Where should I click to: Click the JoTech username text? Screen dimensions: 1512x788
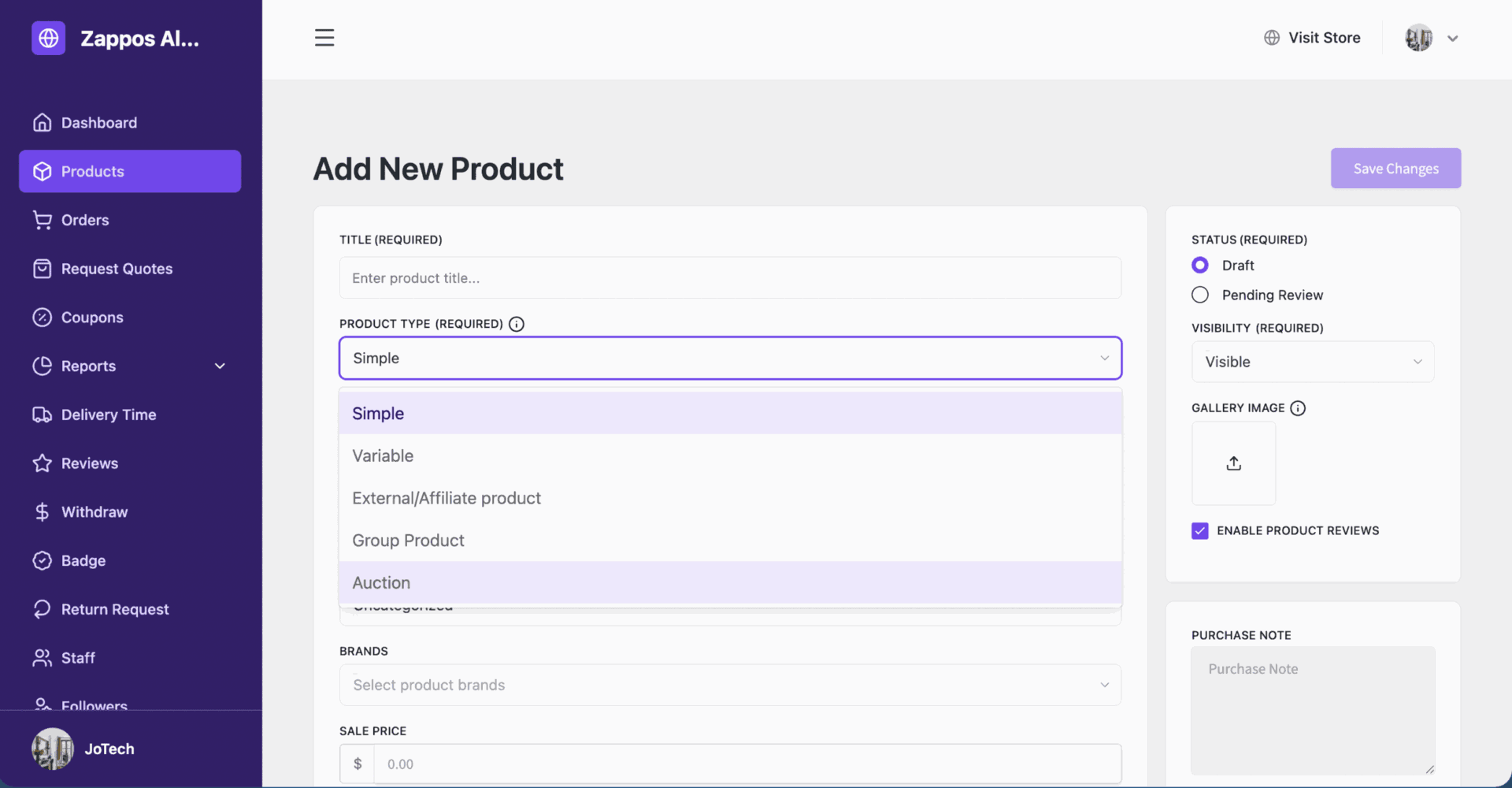(109, 749)
